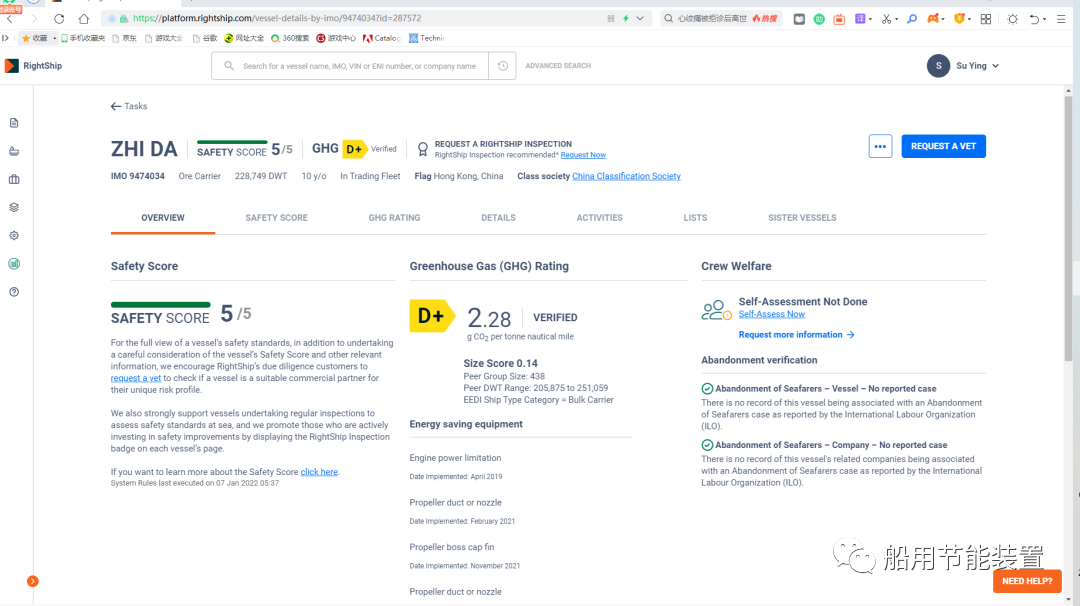Switch to the LISTS tab
The image size is (1080, 606).
click(x=695, y=218)
